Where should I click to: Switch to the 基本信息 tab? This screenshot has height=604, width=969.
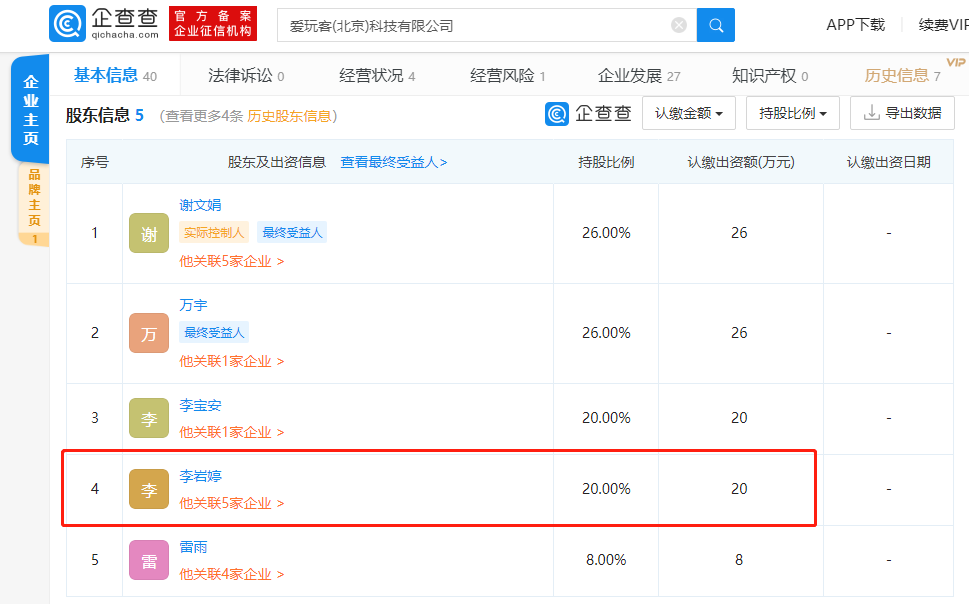tap(115, 75)
